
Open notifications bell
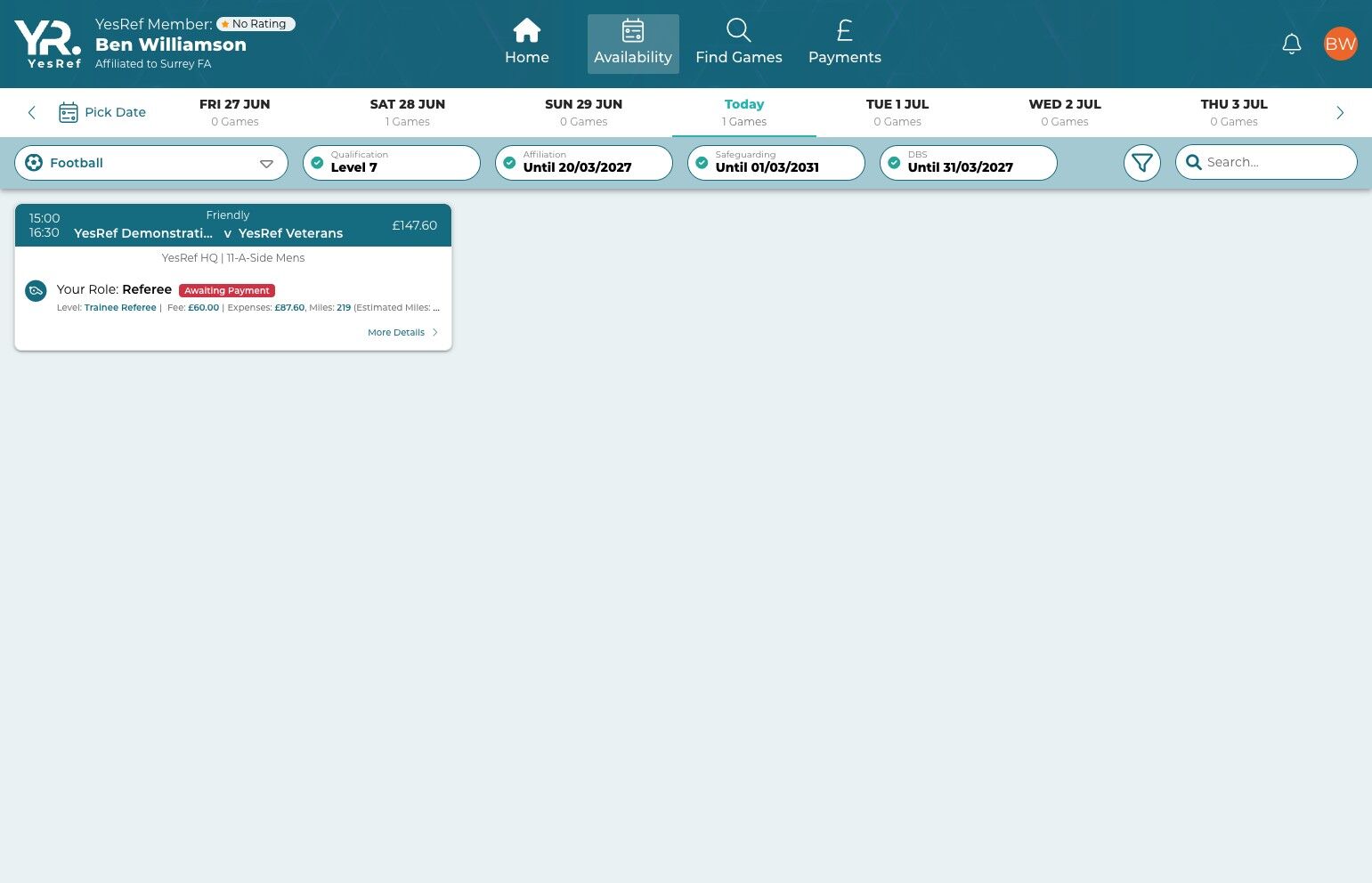tap(1291, 44)
